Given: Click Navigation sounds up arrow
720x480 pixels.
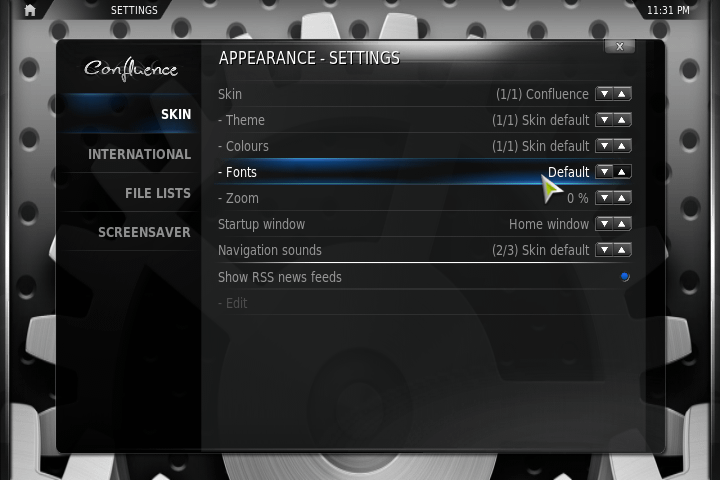Looking at the screenshot, I should [x=622, y=250].
